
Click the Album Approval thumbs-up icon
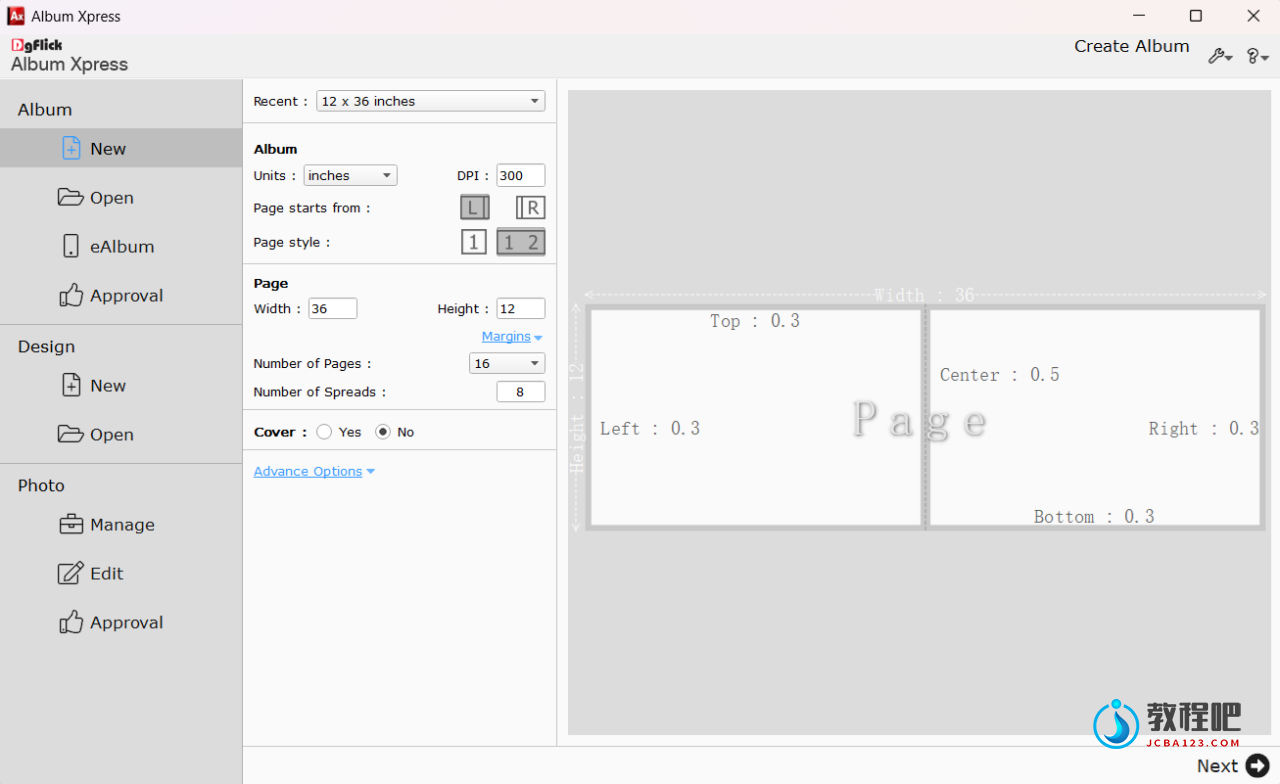pyautogui.click(x=71, y=295)
